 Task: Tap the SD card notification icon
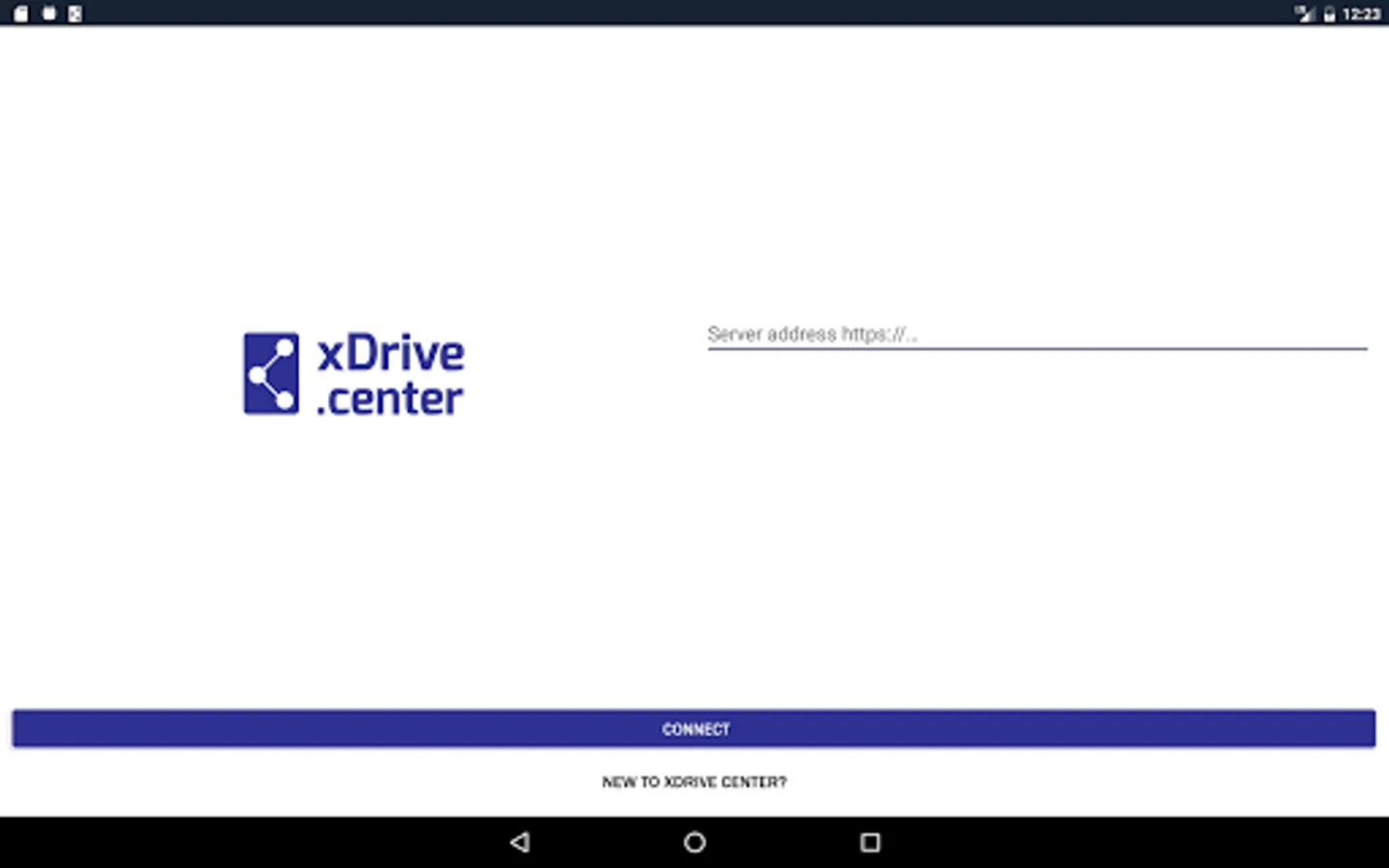(x=20, y=14)
